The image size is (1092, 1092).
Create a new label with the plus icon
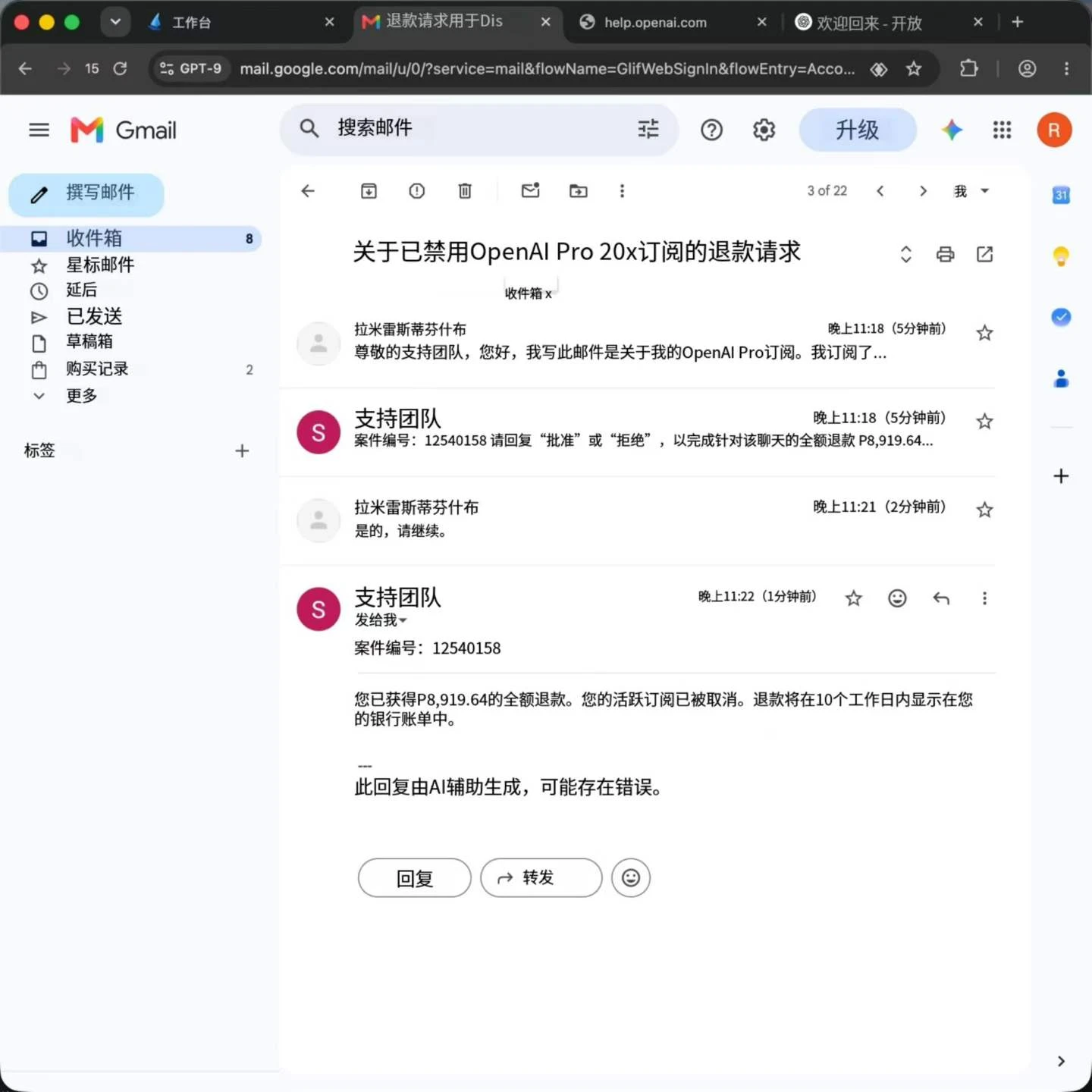(242, 451)
